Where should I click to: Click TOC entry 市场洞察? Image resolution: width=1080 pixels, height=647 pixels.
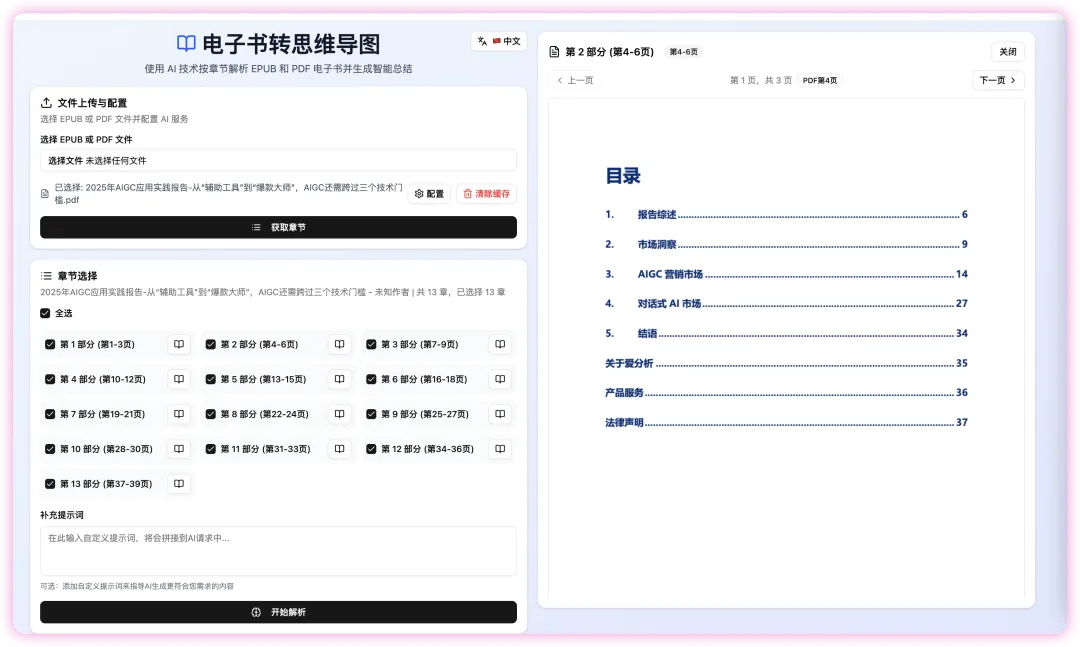(x=786, y=244)
